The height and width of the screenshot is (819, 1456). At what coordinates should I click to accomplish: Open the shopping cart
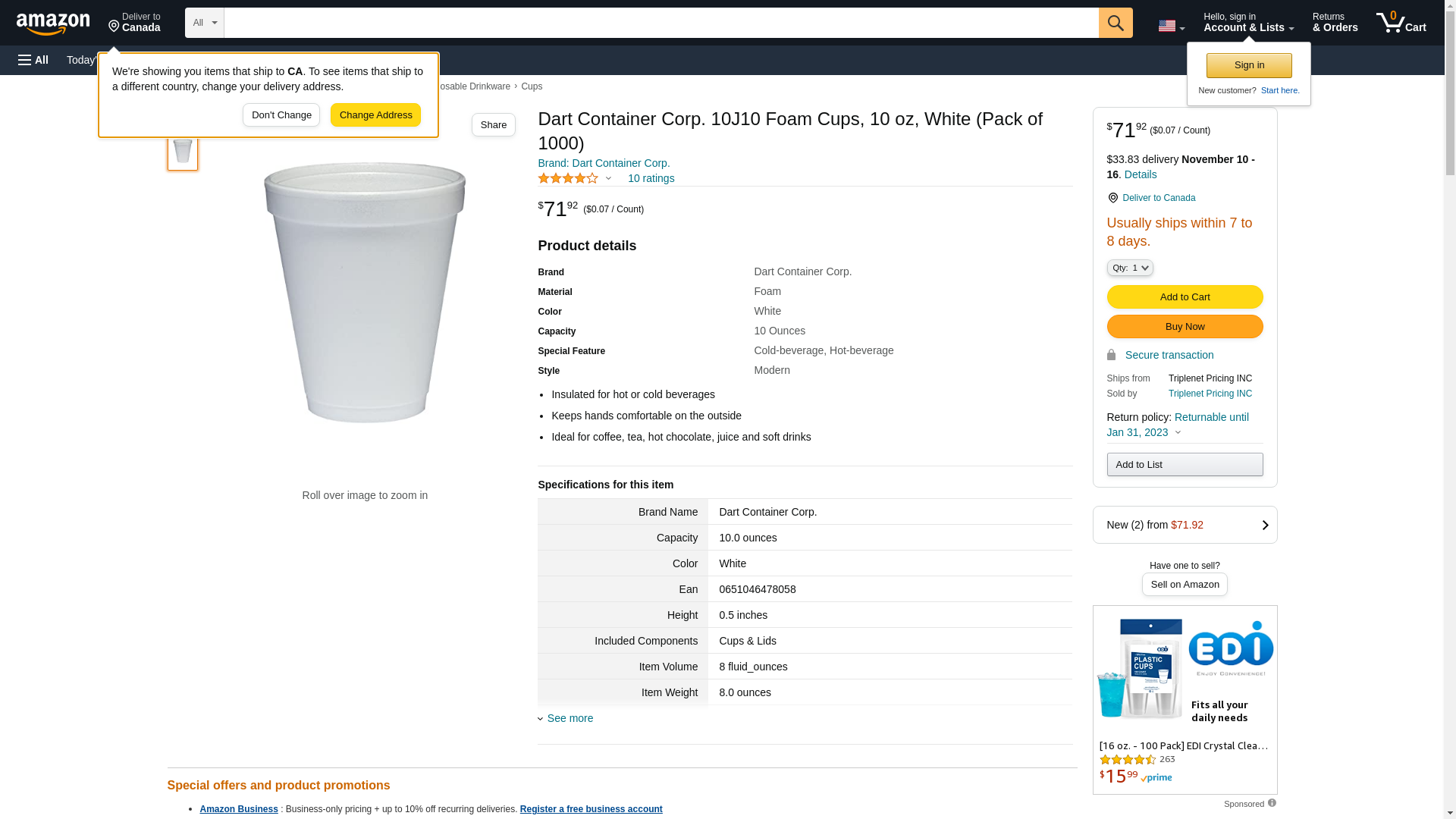(1401, 23)
